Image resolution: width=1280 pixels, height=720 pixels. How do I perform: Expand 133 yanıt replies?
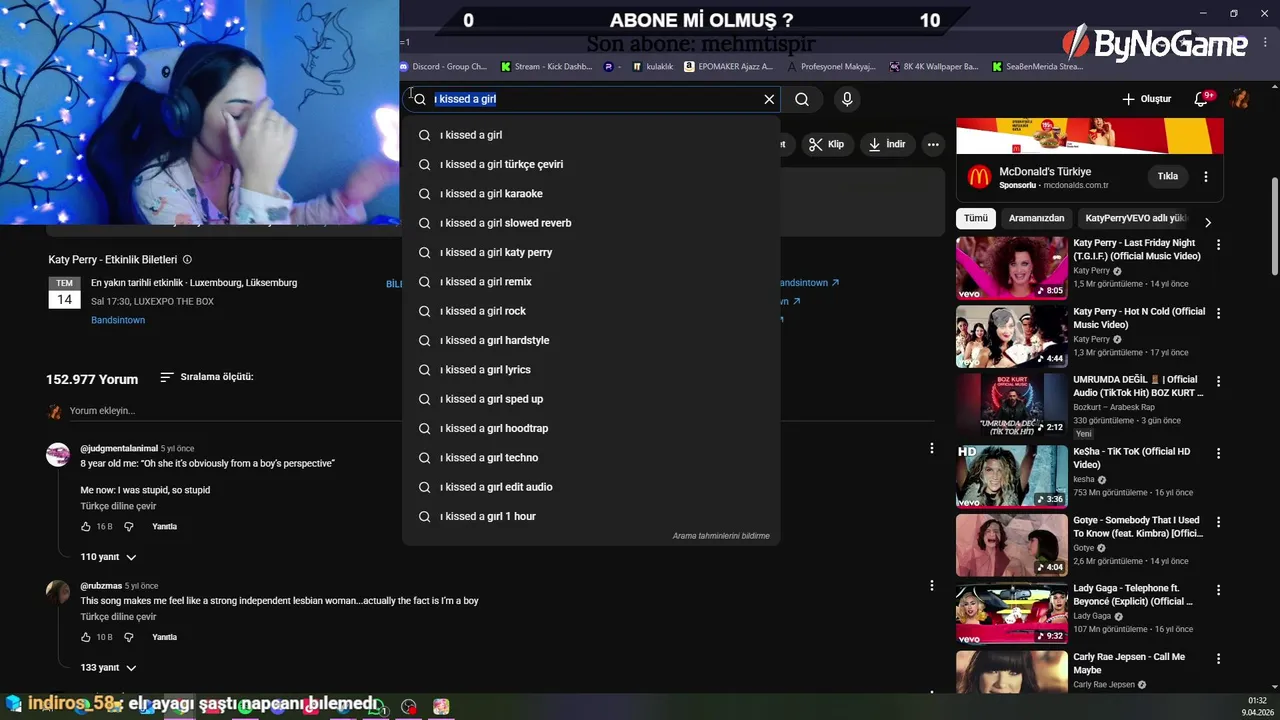[x=108, y=667]
